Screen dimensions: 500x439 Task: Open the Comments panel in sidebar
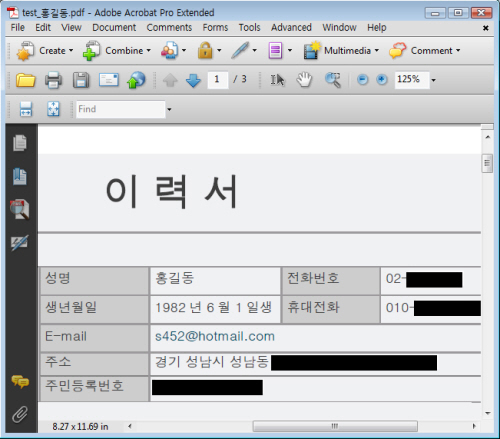[x=20, y=382]
